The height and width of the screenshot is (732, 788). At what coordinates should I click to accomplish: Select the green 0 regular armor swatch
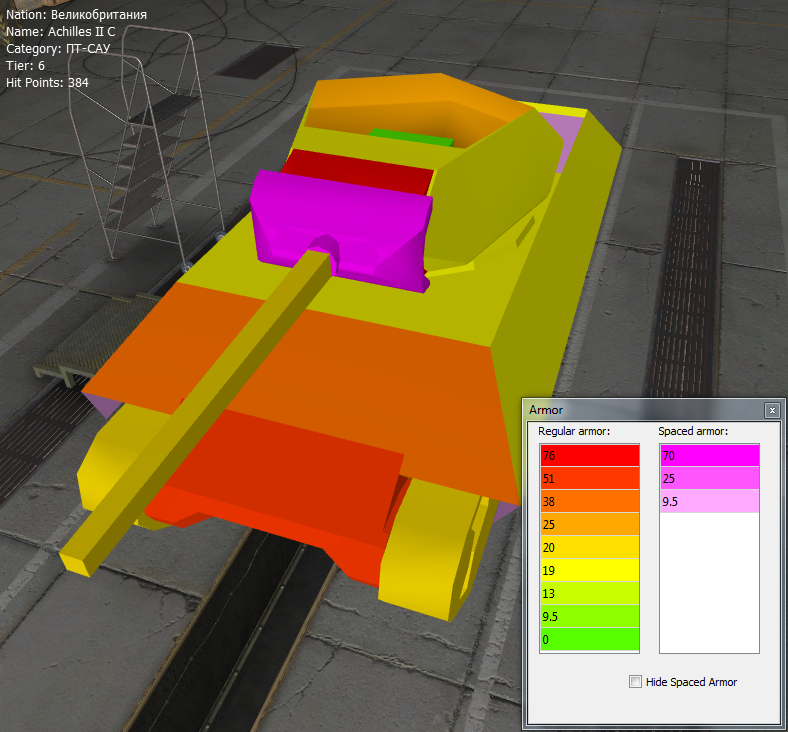click(589, 639)
